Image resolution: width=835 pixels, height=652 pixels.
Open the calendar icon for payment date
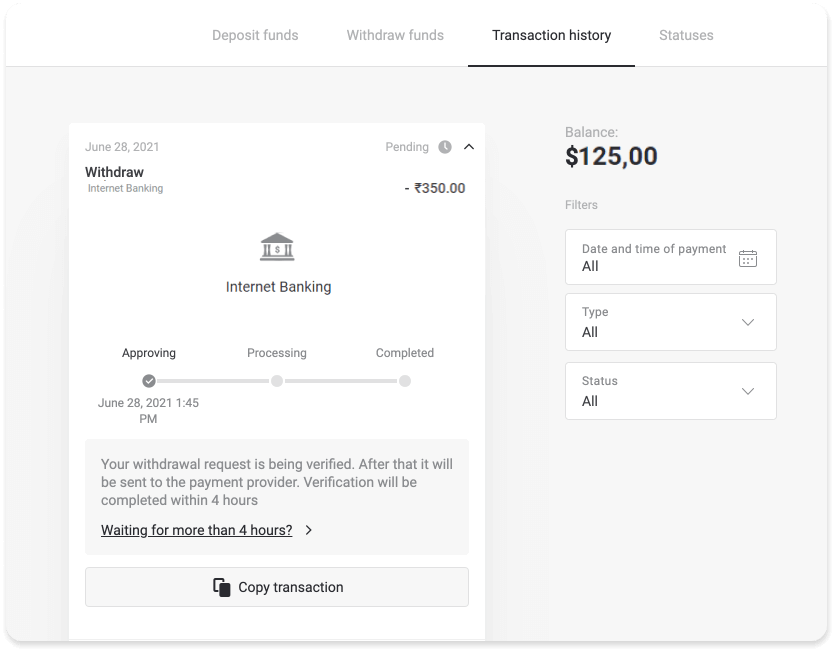(746, 257)
